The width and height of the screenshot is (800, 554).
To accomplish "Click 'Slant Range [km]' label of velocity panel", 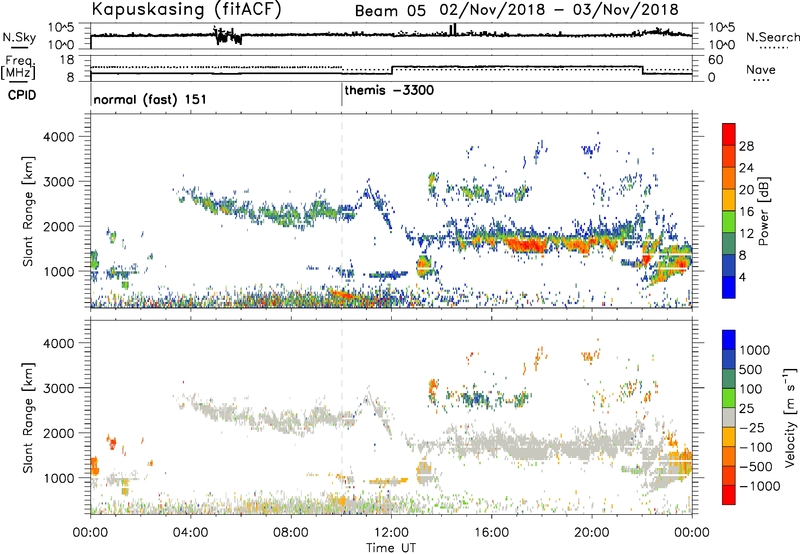I will coord(28,417).
